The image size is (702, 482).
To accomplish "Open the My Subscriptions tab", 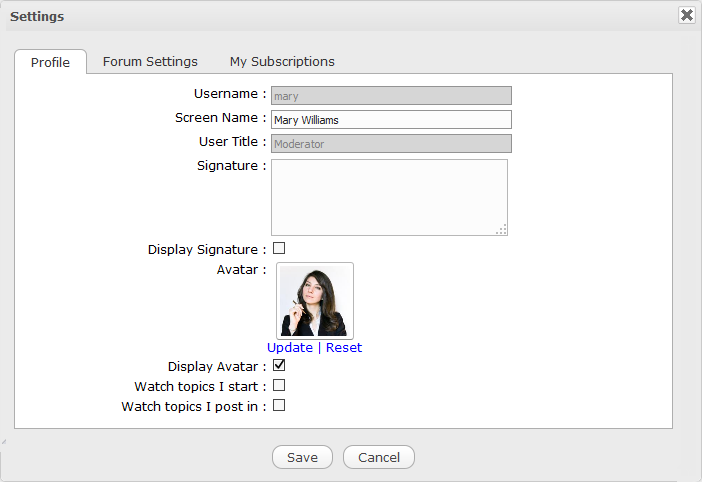I will tap(282, 61).
